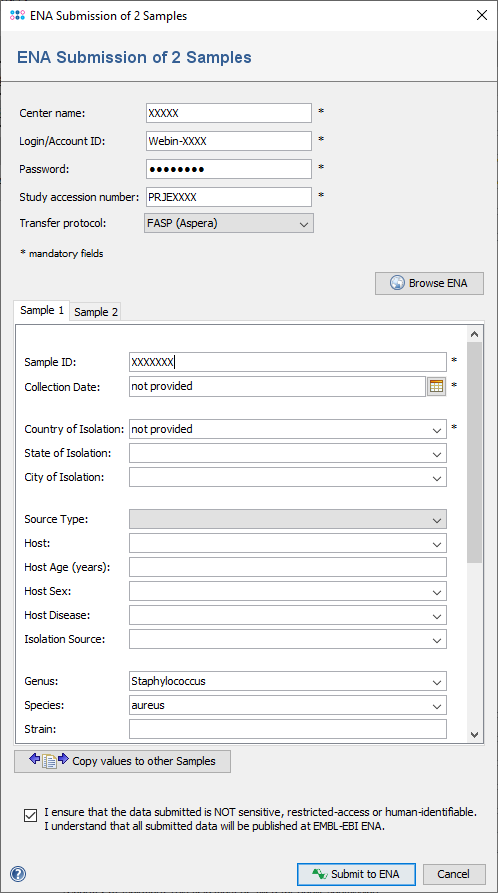Click the Browse ENA globe button
This screenshot has width=498, height=893.
[429, 283]
